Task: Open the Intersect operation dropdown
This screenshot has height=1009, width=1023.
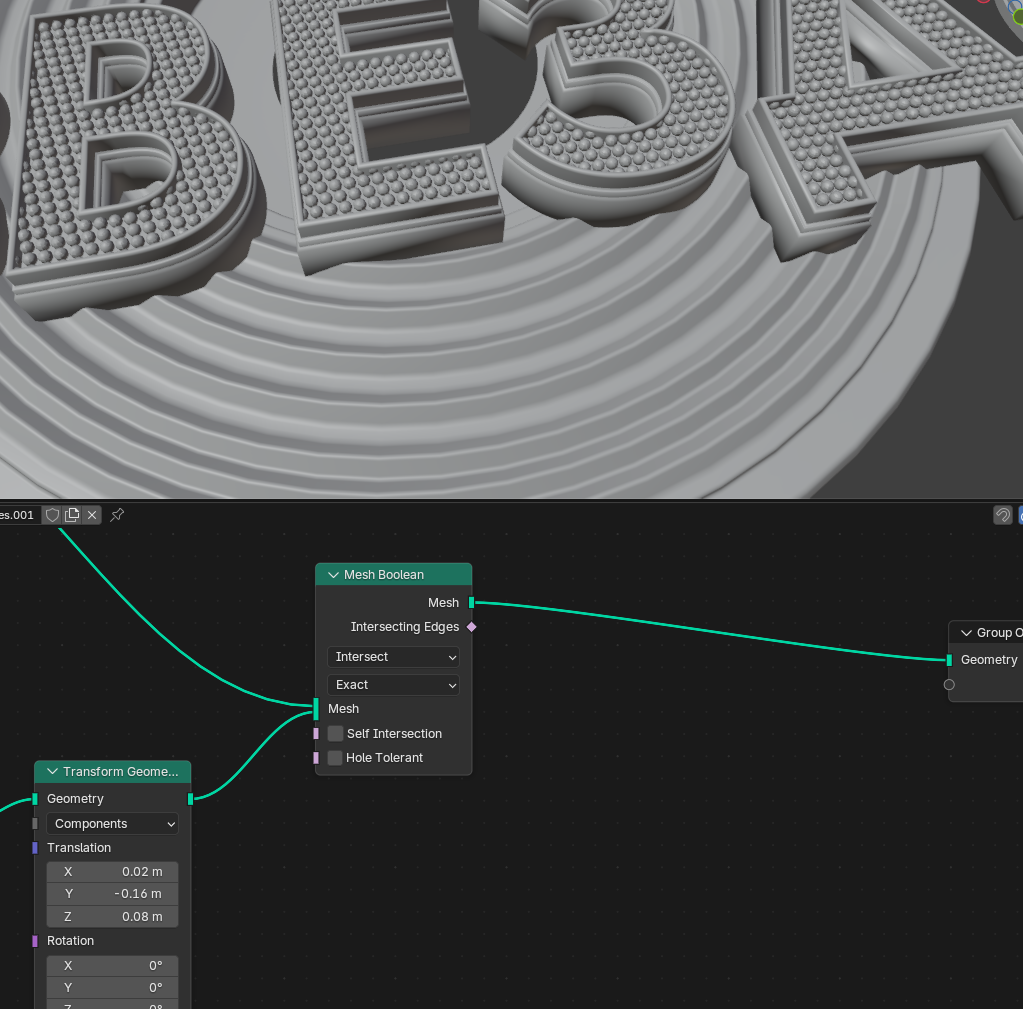Action: 393,657
